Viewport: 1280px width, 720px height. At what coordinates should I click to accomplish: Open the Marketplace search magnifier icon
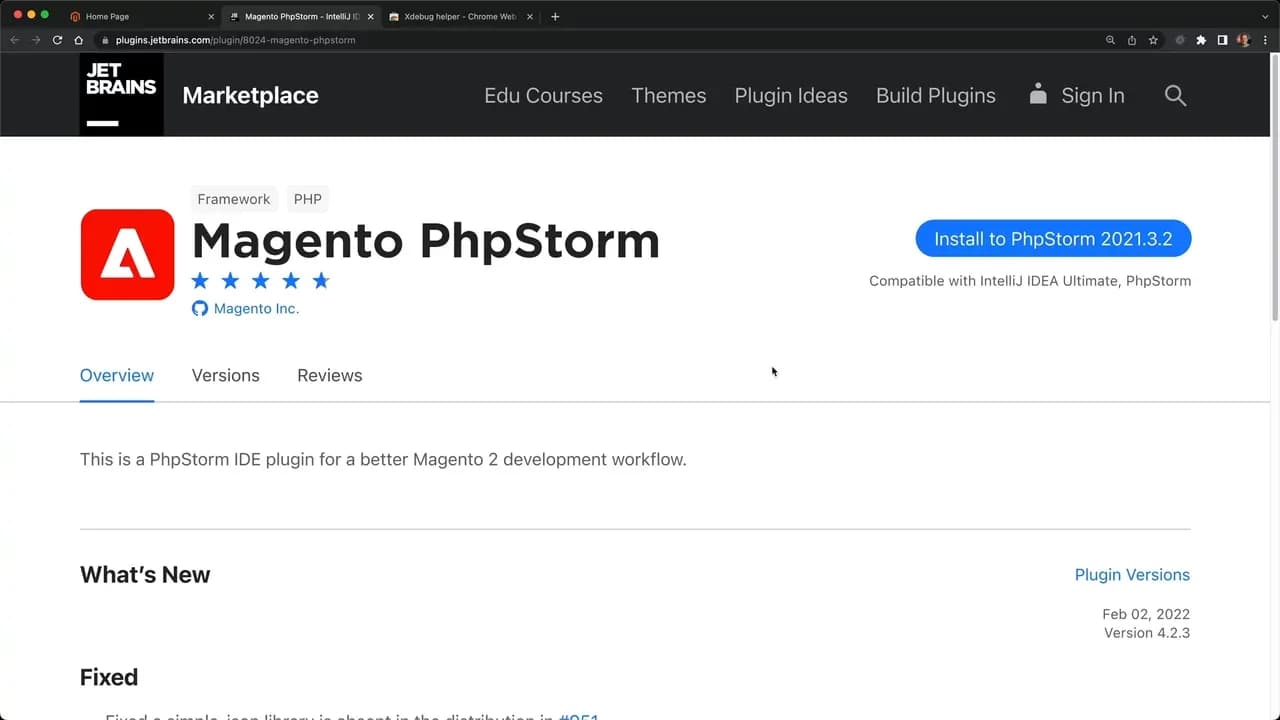(x=1175, y=96)
